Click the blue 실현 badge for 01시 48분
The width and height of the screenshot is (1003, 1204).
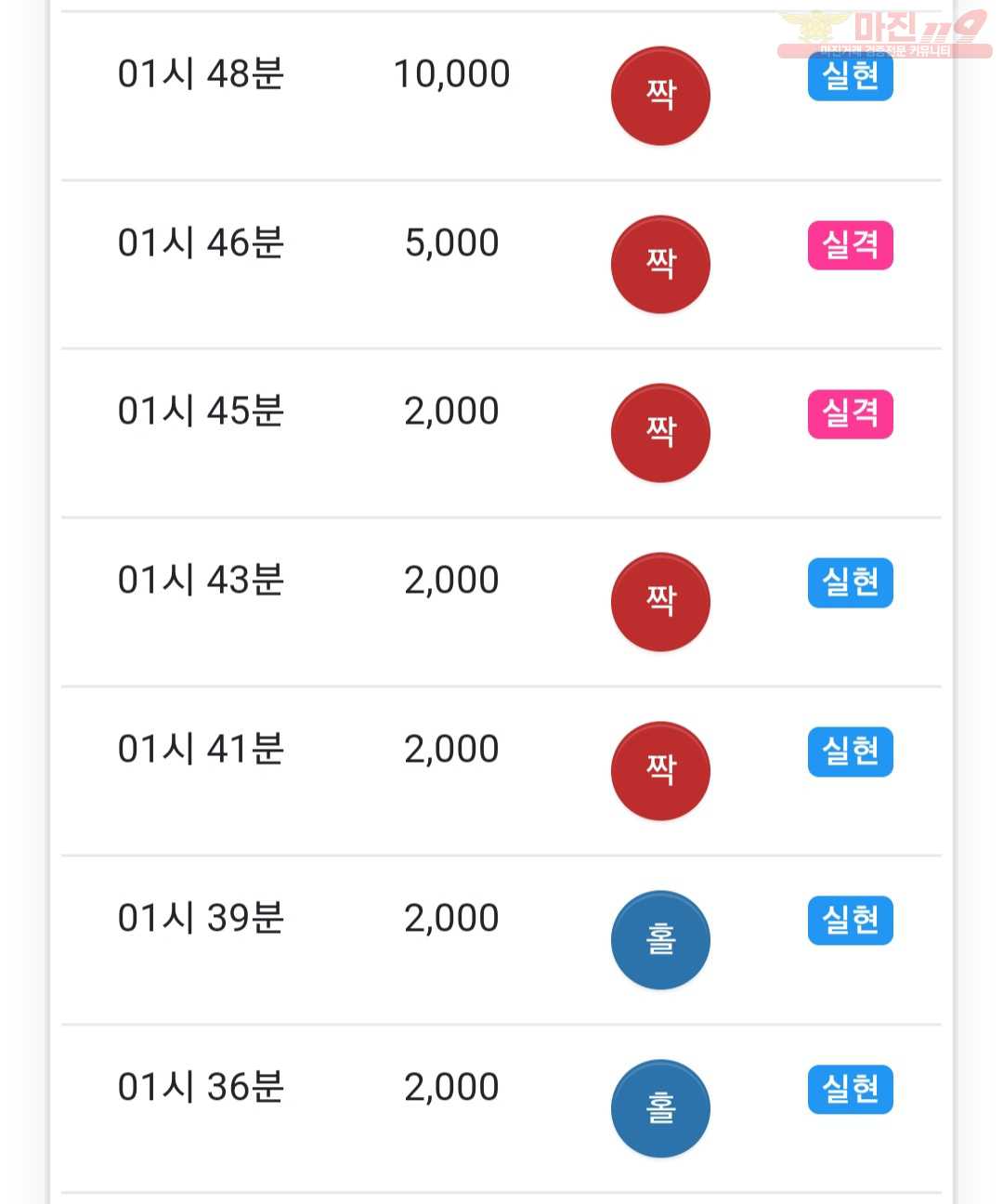(x=851, y=76)
